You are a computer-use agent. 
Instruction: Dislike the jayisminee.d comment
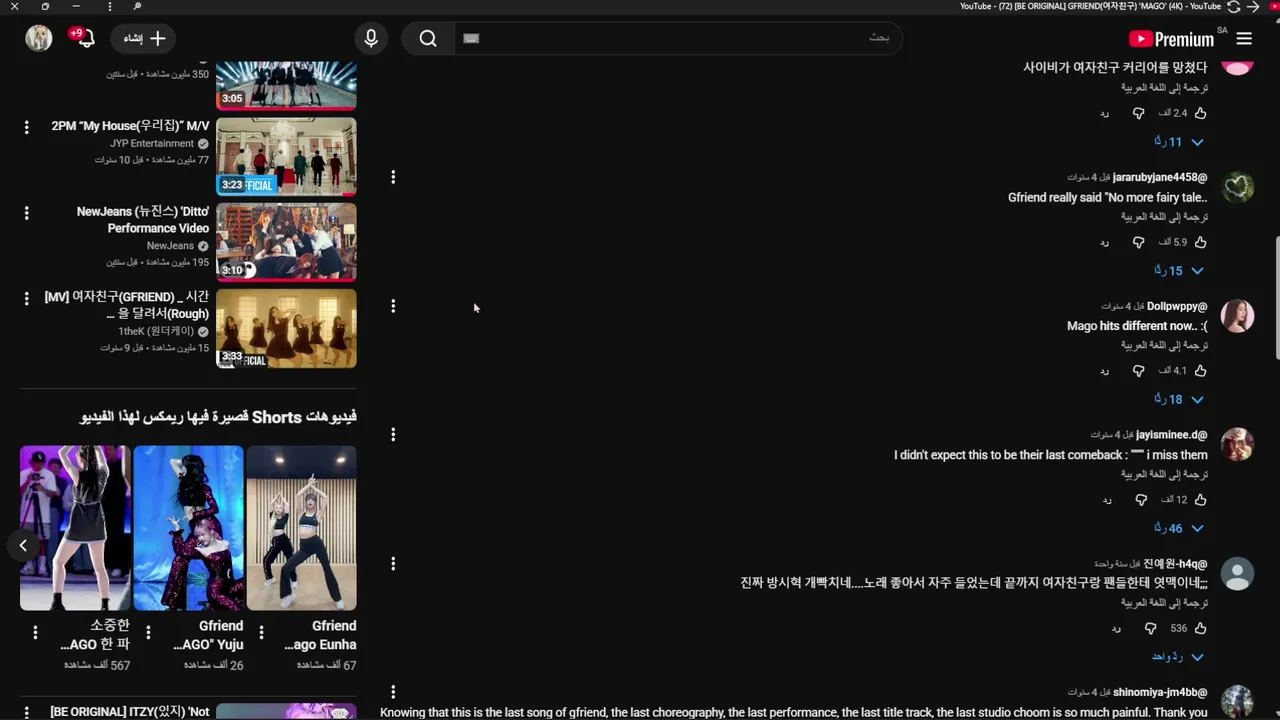point(1141,499)
